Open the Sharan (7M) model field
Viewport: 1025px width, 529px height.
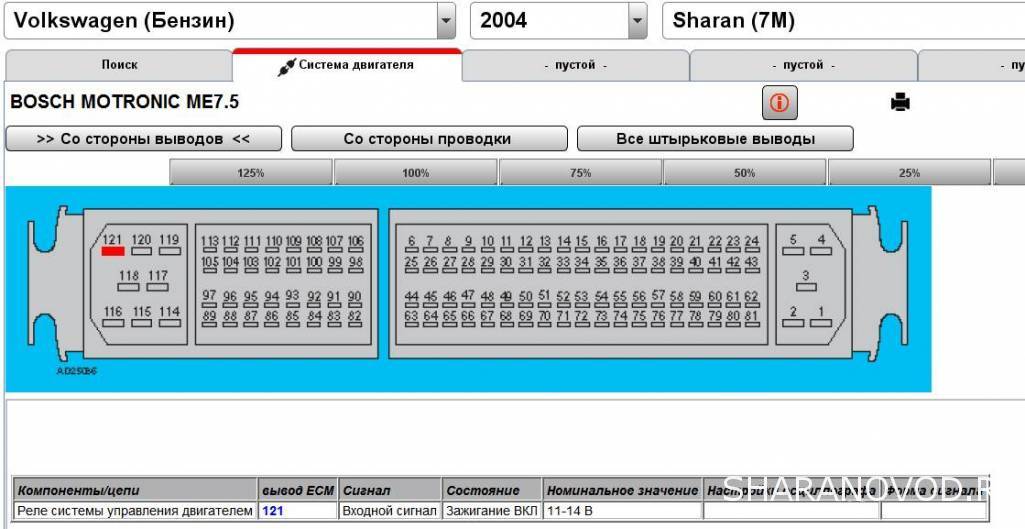(x=840, y=21)
